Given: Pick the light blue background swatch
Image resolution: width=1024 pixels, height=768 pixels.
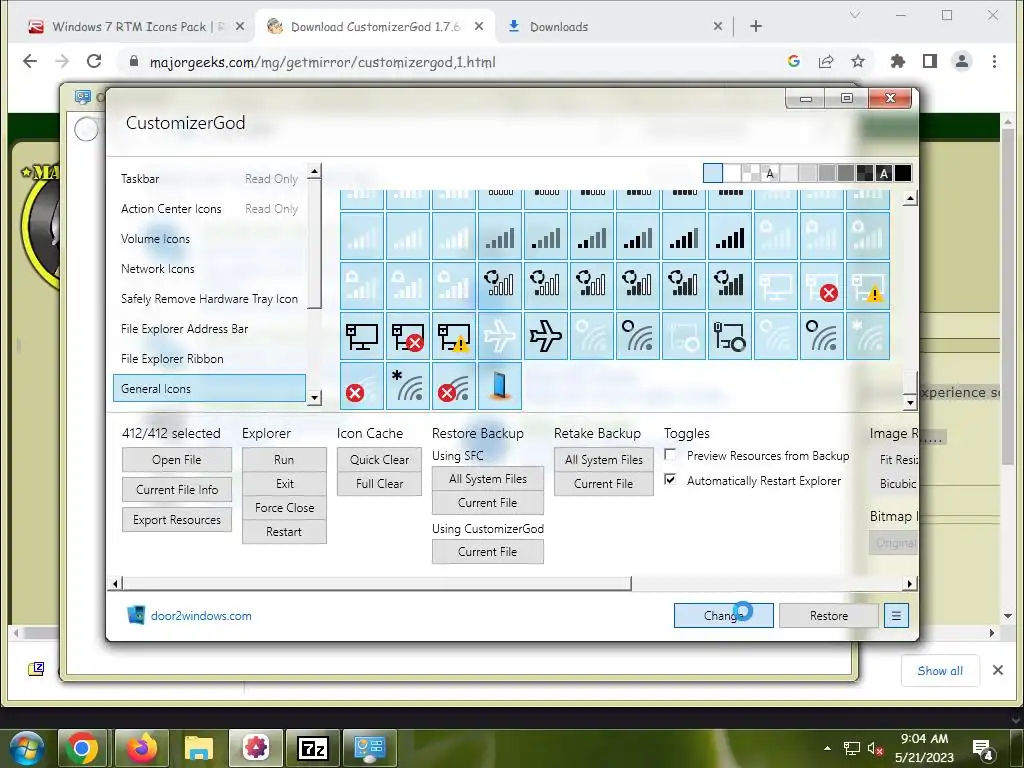Looking at the screenshot, I should tap(712, 173).
